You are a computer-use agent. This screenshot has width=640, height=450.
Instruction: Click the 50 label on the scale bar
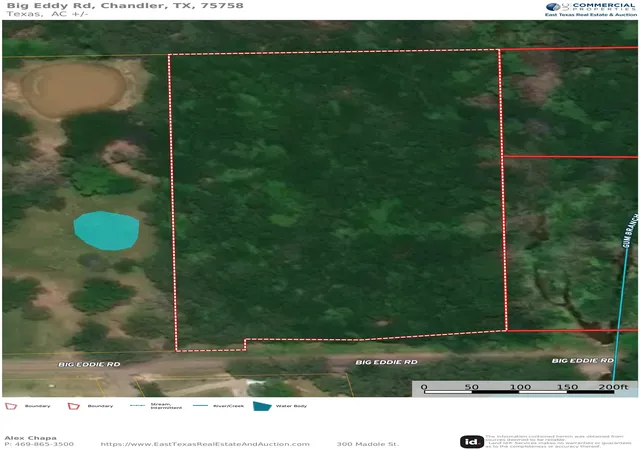pos(471,386)
